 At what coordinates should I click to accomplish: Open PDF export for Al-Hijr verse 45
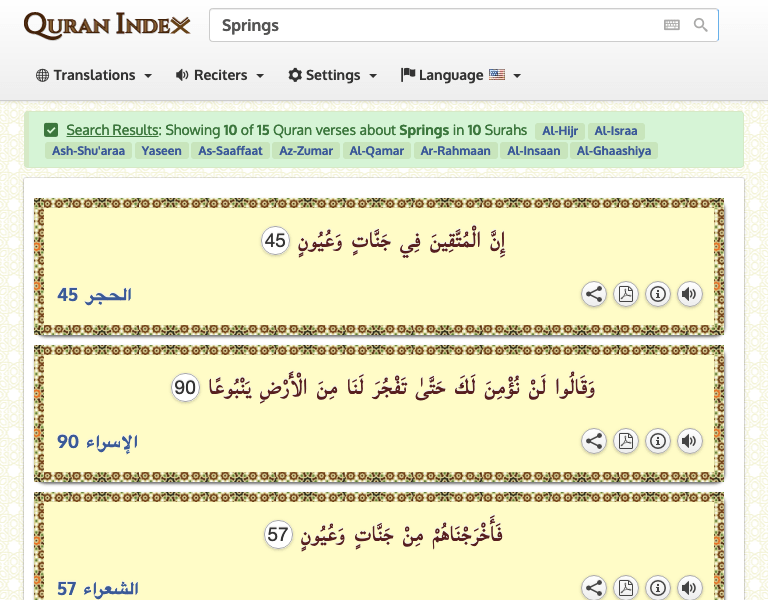point(626,294)
